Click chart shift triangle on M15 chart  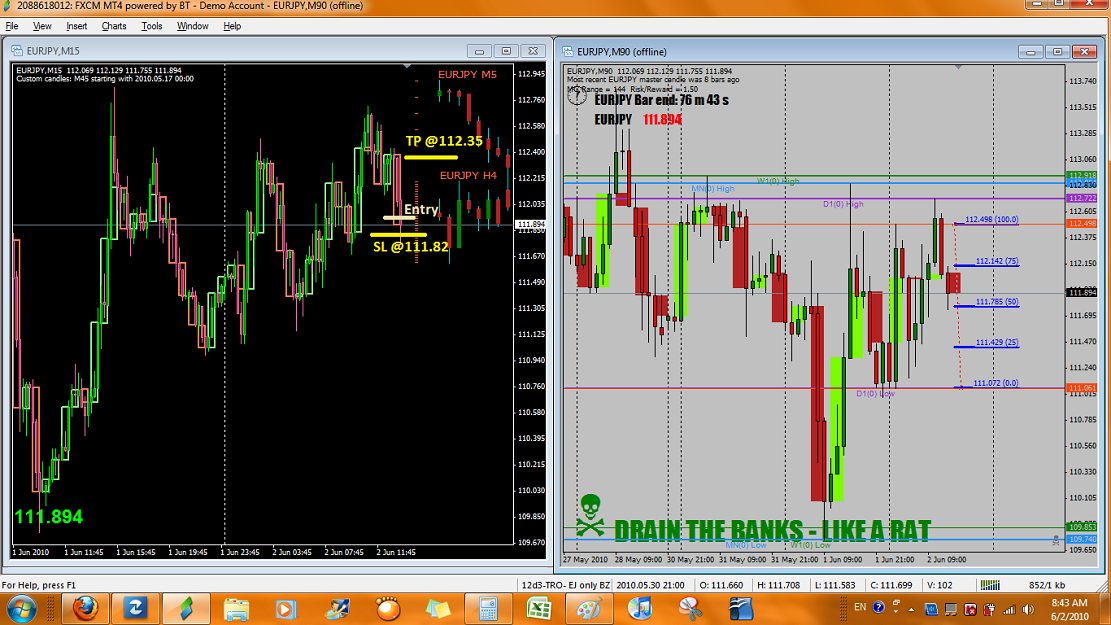(x=407, y=66)
